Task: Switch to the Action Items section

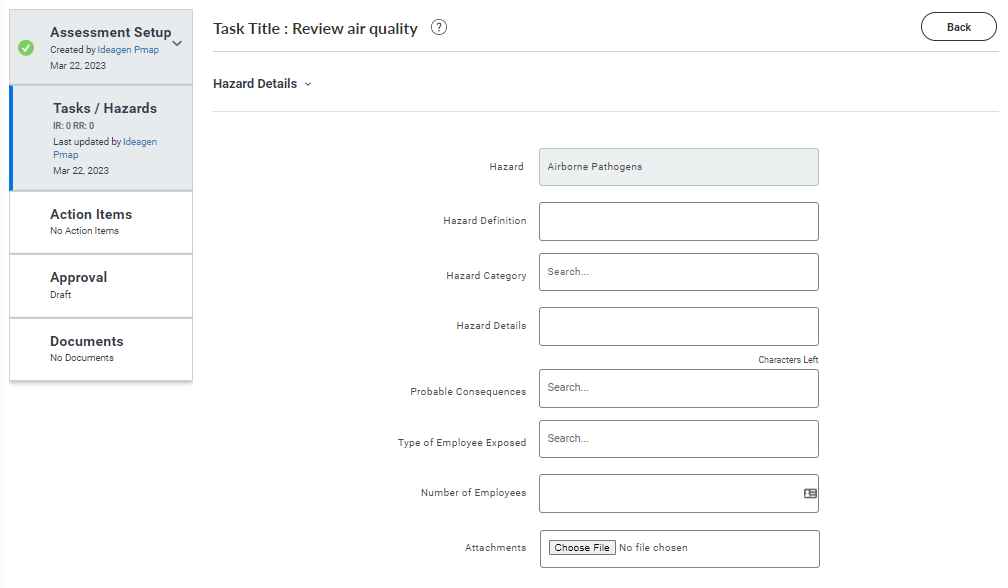Action: (x=101, y=222)
